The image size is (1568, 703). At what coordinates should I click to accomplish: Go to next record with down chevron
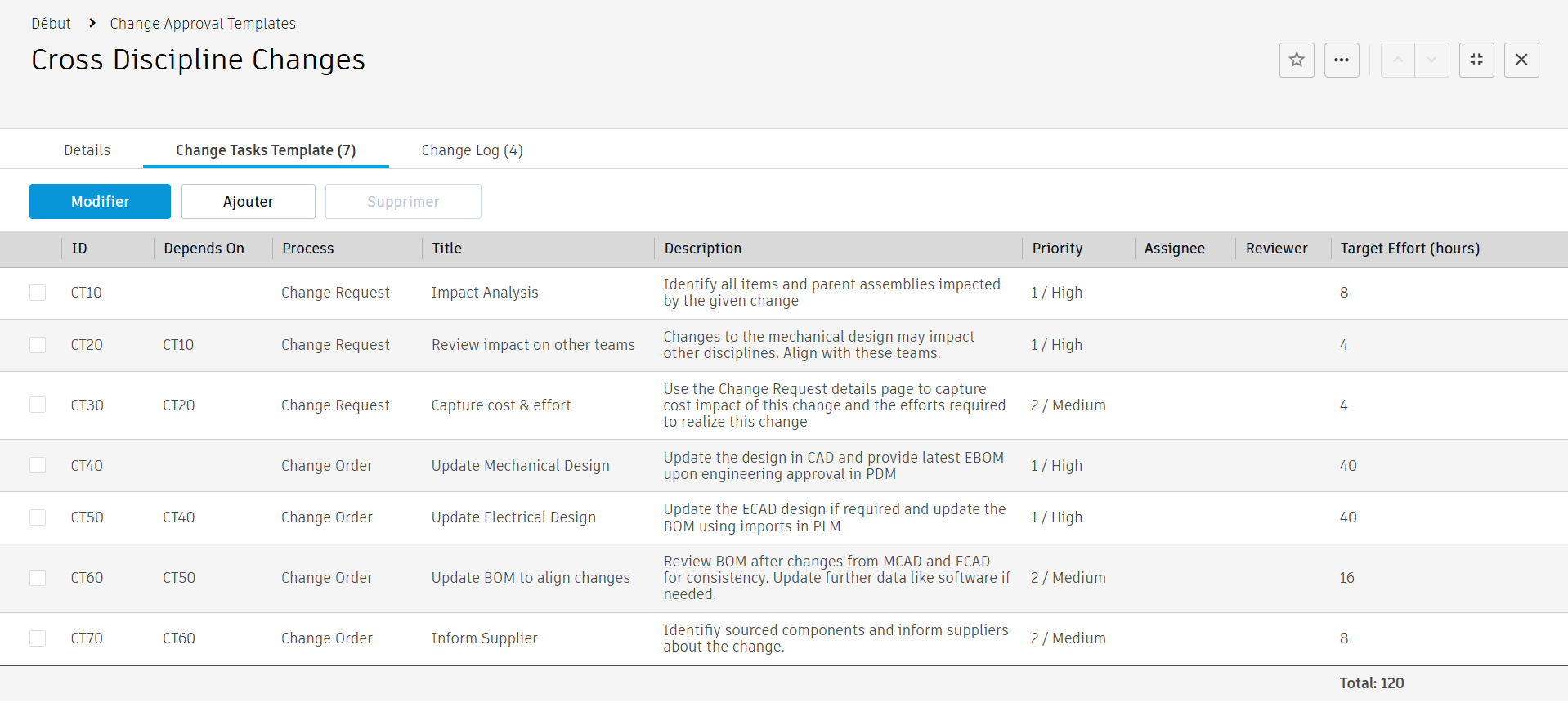click(1431, 60)
